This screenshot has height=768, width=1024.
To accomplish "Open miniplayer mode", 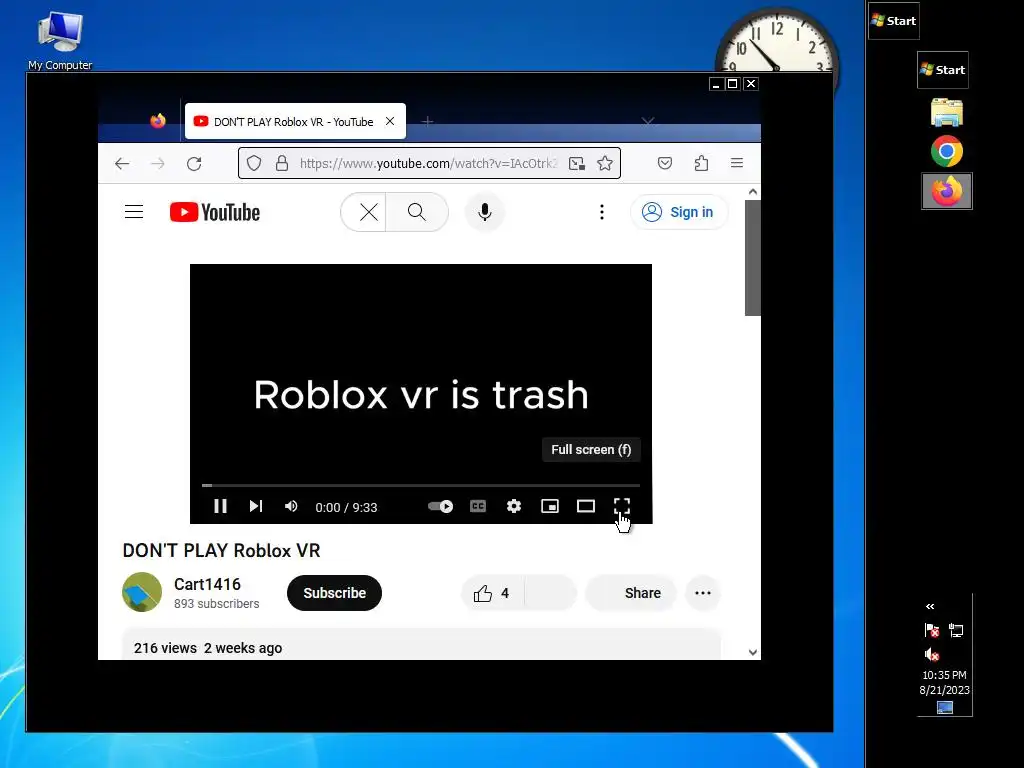I will [550, 506].
